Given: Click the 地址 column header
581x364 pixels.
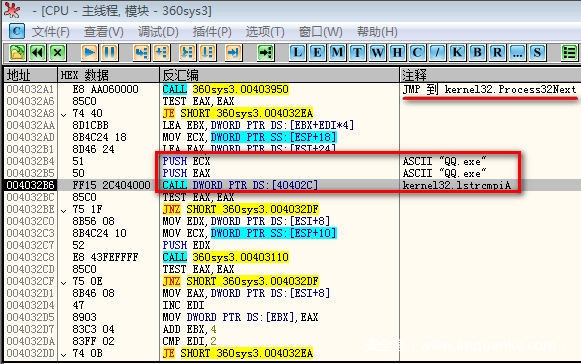Looking at the screenshot, I should pyautogui.click(x=31, y=75).
